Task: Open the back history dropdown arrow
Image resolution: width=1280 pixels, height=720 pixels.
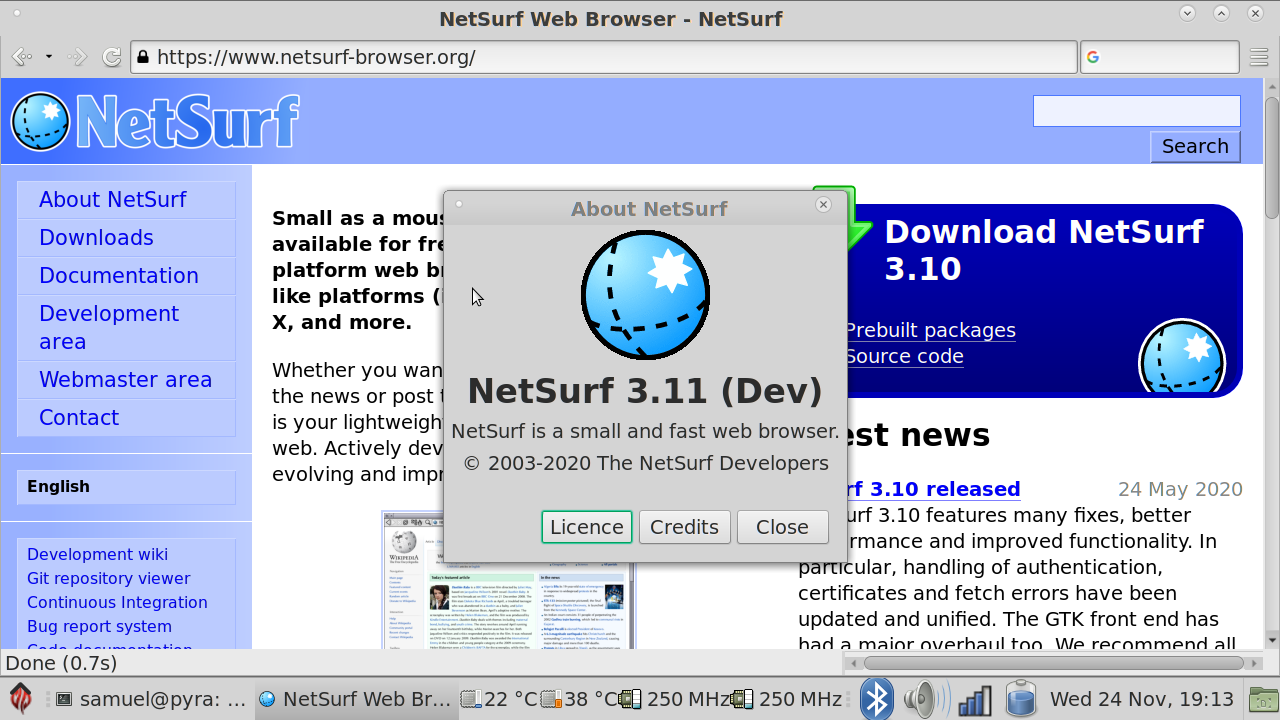Action: 48,57
